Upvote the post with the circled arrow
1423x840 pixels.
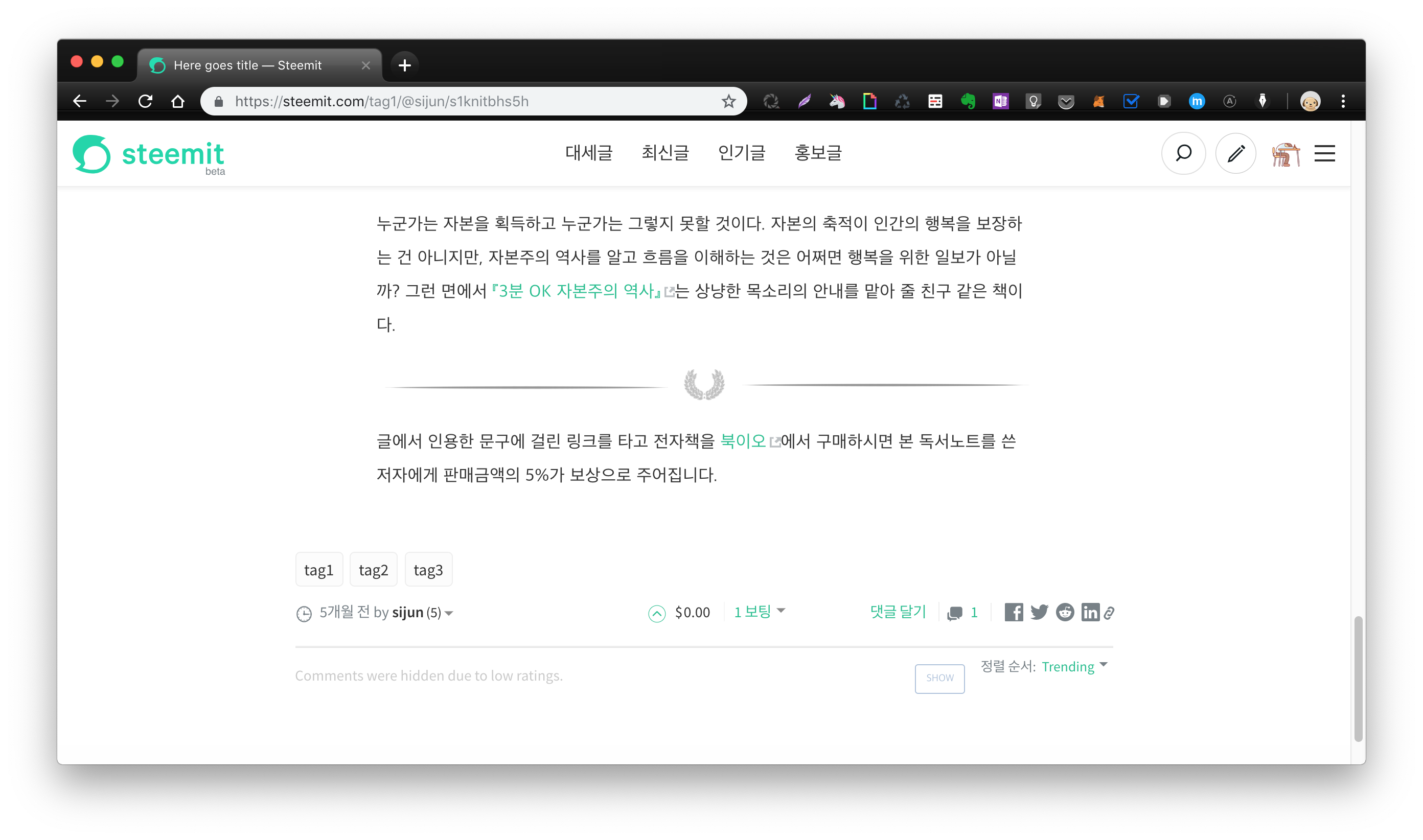tap(656, 614)
